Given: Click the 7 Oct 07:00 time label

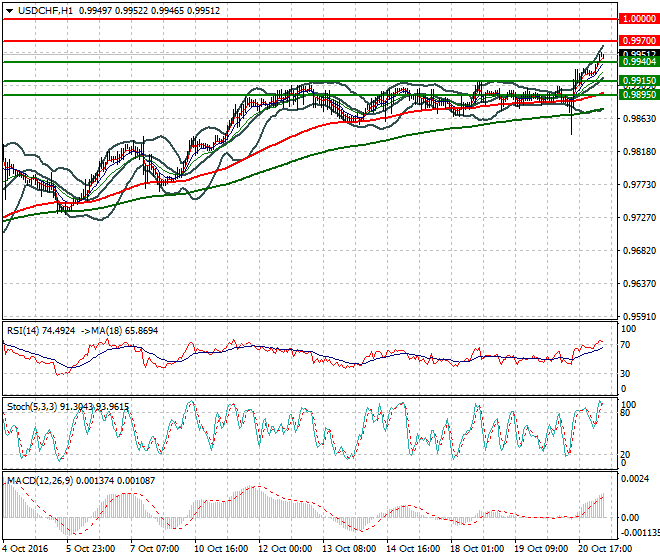Looking at the screenshot, I should (x=154, y=549).
